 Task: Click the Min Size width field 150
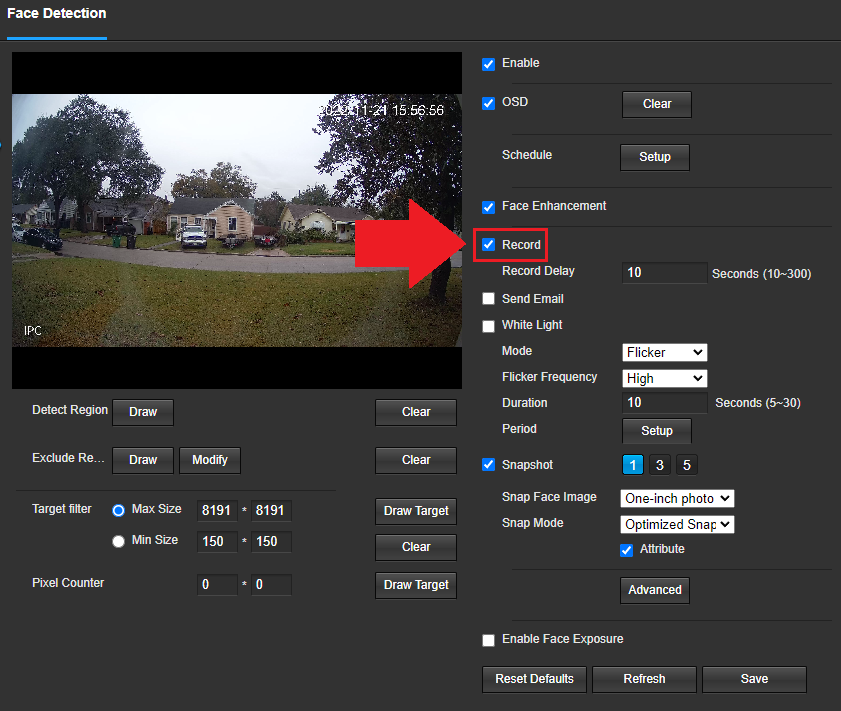point(217,542)
